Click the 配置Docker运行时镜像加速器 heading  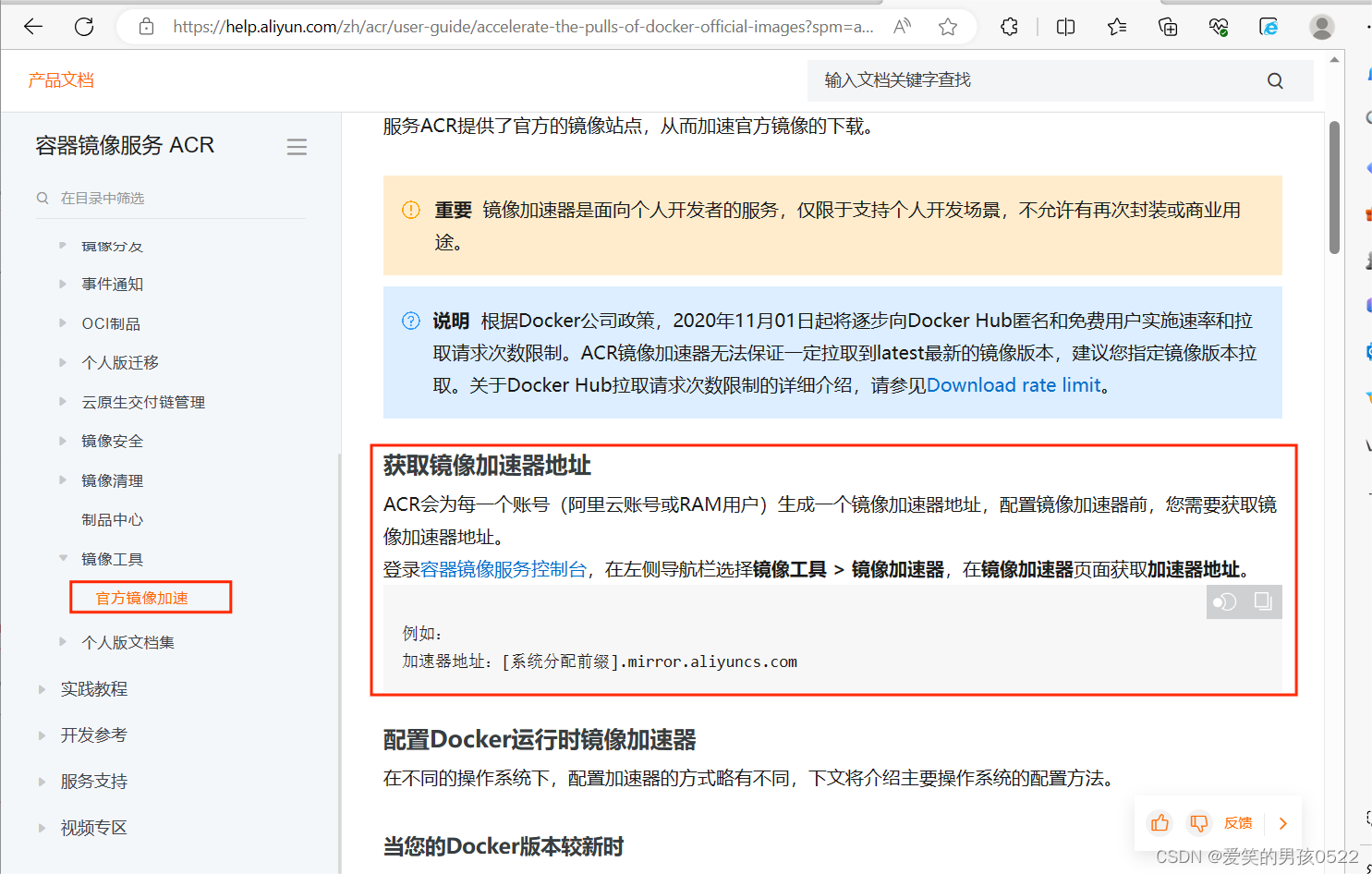click(540, 740)
